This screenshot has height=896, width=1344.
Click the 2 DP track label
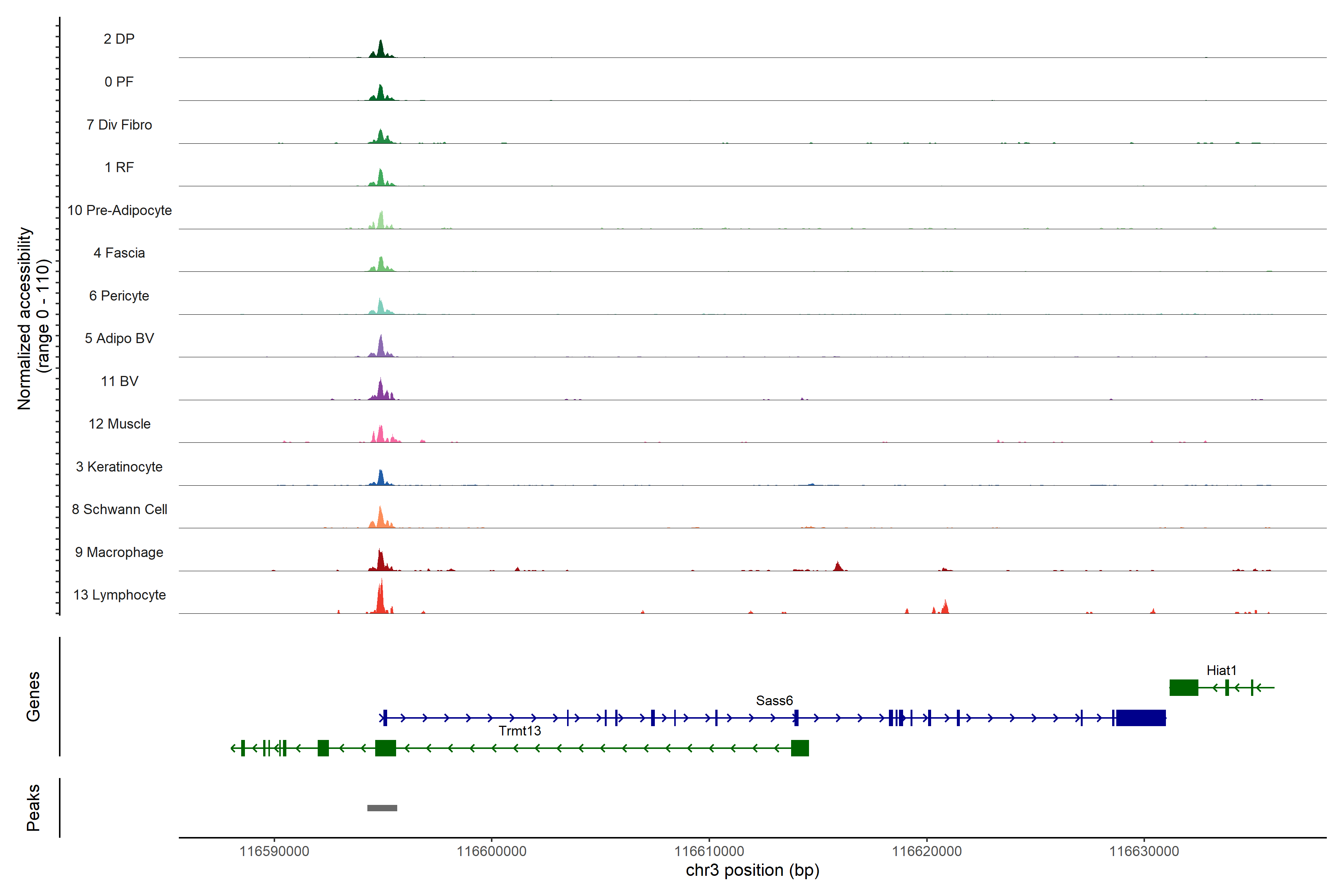click(x=119, y=39)
